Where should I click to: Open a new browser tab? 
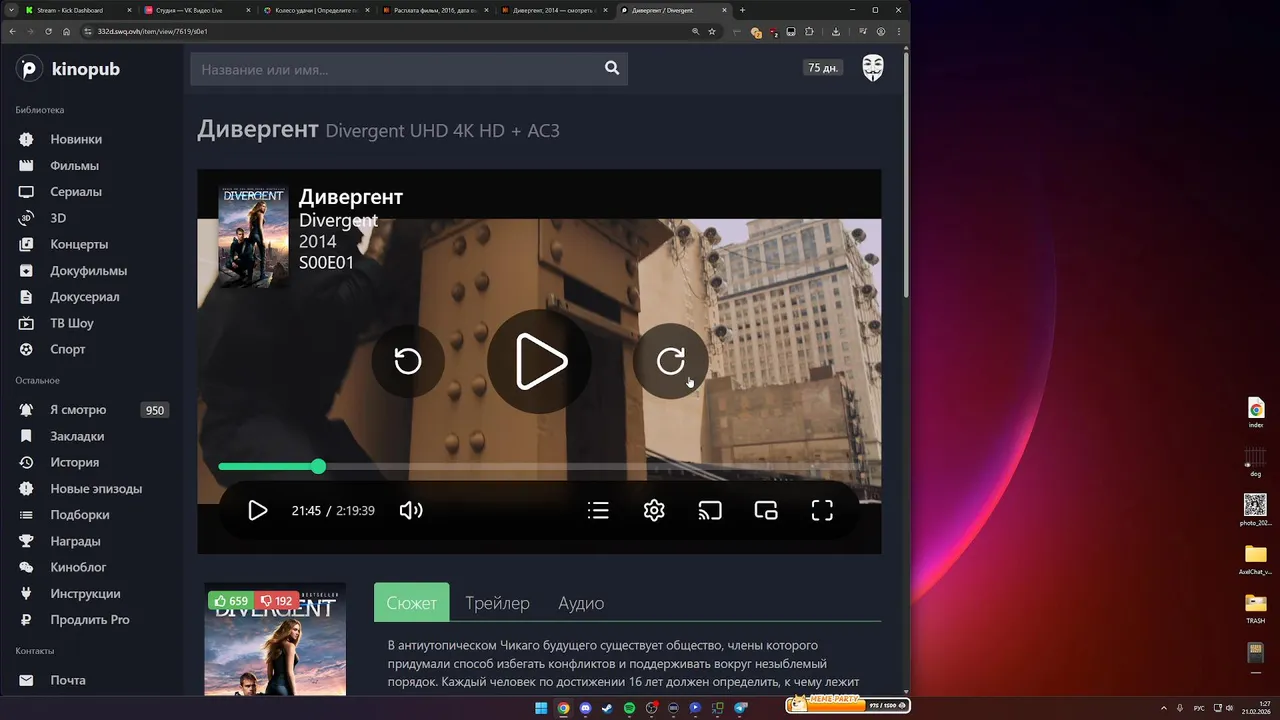742,10
